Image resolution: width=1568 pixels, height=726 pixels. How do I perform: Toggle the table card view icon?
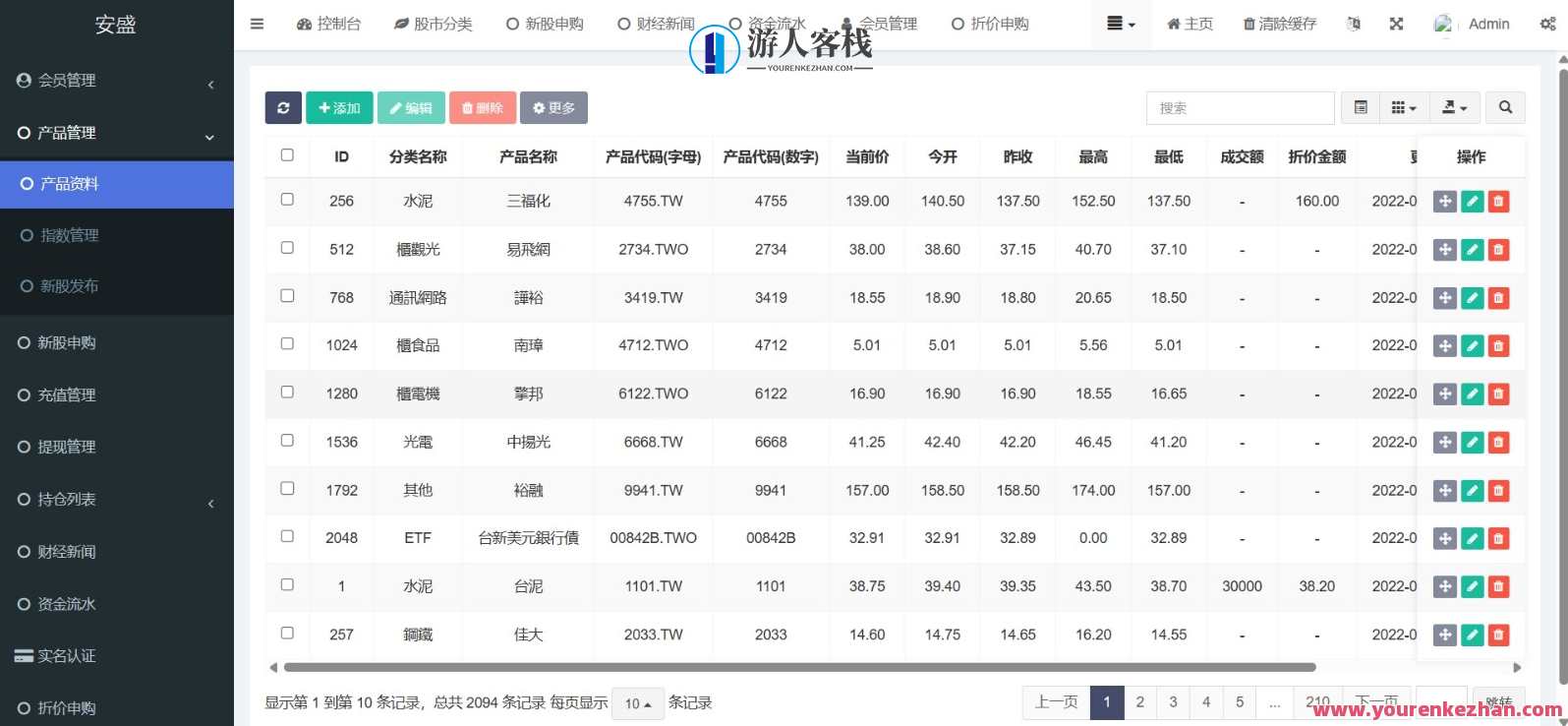pos(1361,108)
